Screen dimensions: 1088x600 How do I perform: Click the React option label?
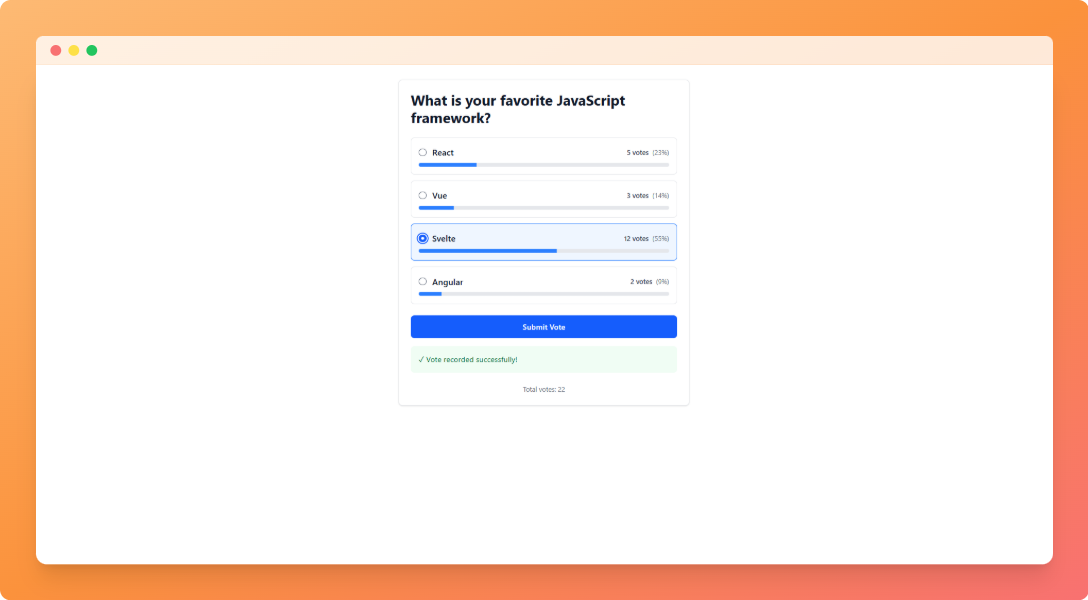tap(443, 153)
